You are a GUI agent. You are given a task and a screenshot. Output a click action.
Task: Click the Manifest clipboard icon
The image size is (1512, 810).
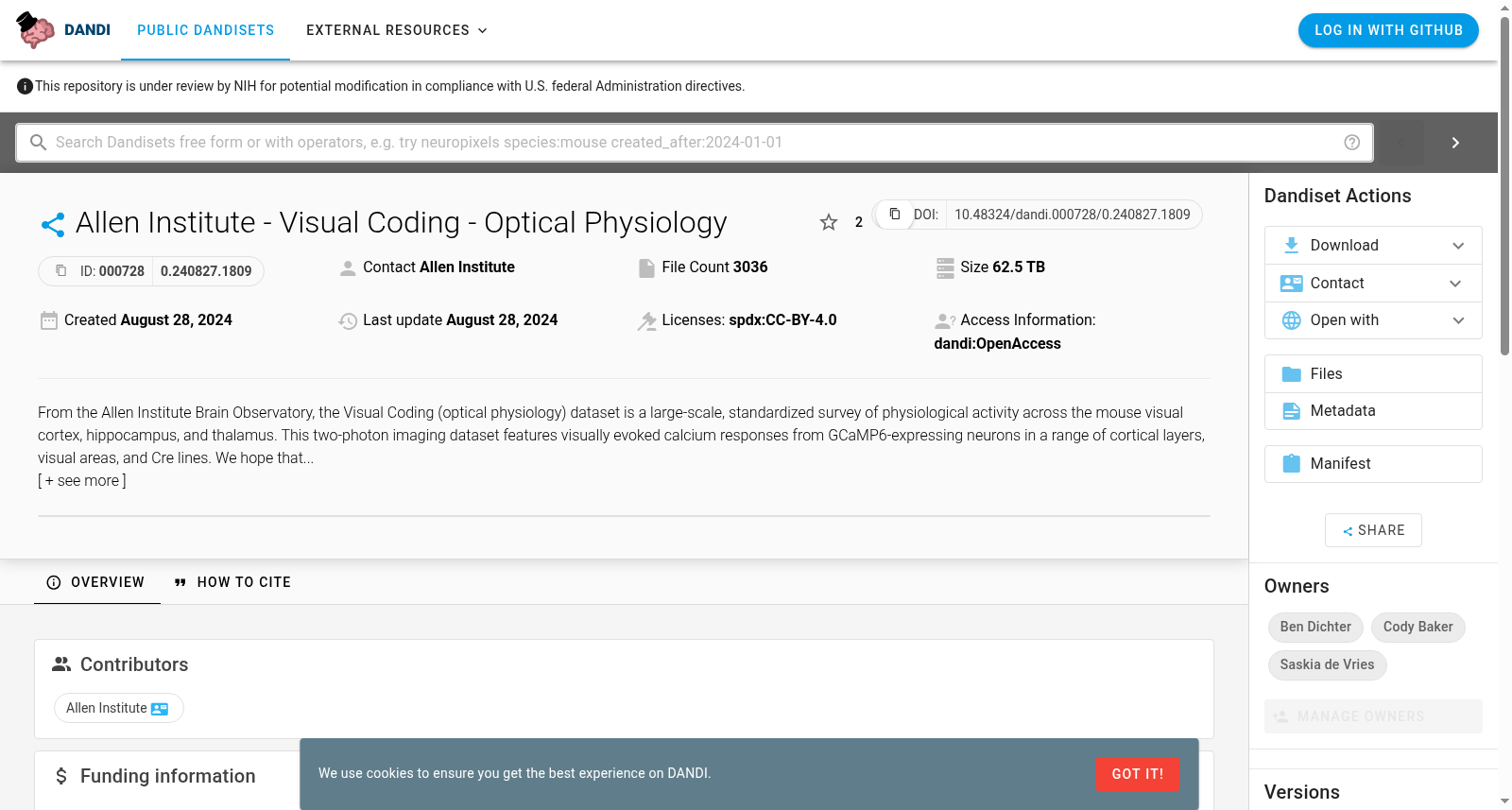1291,463
